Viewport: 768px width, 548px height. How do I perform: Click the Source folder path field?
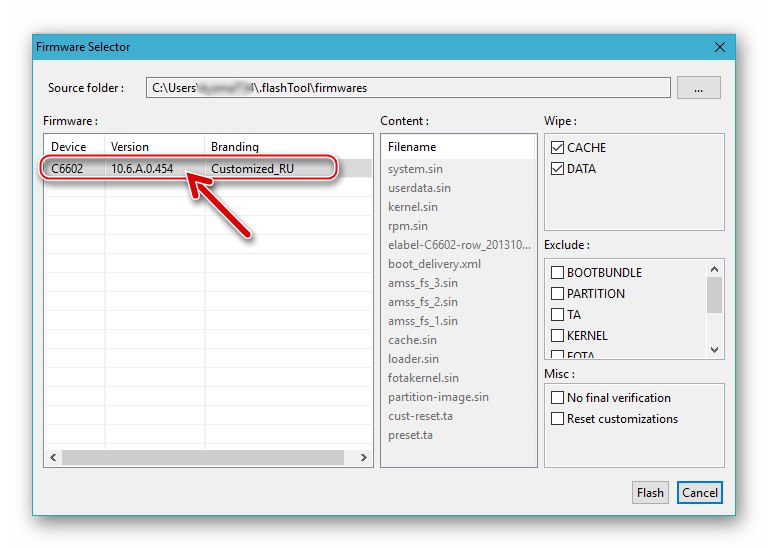tap(408, 88)
